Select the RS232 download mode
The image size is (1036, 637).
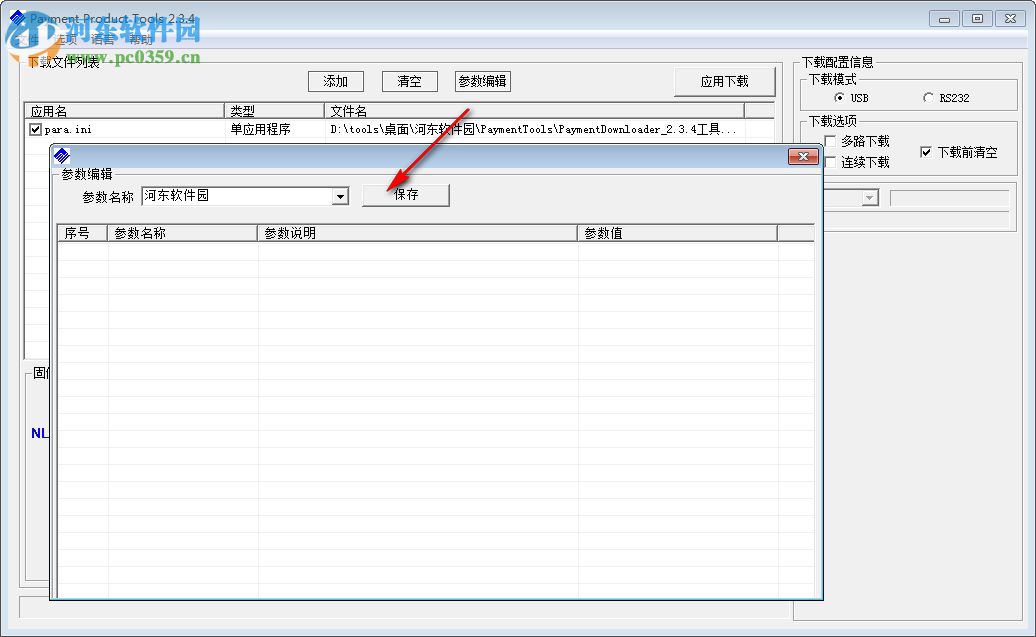(929, 98)
